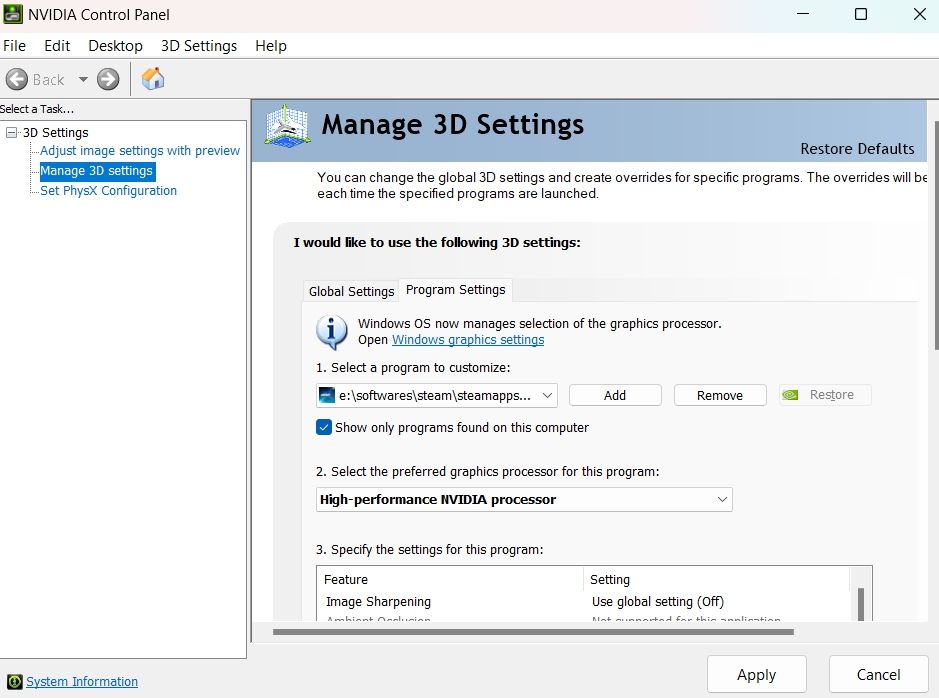Switch to the Global Settings tab
This screenshot has width=939, height=698.
351,291
